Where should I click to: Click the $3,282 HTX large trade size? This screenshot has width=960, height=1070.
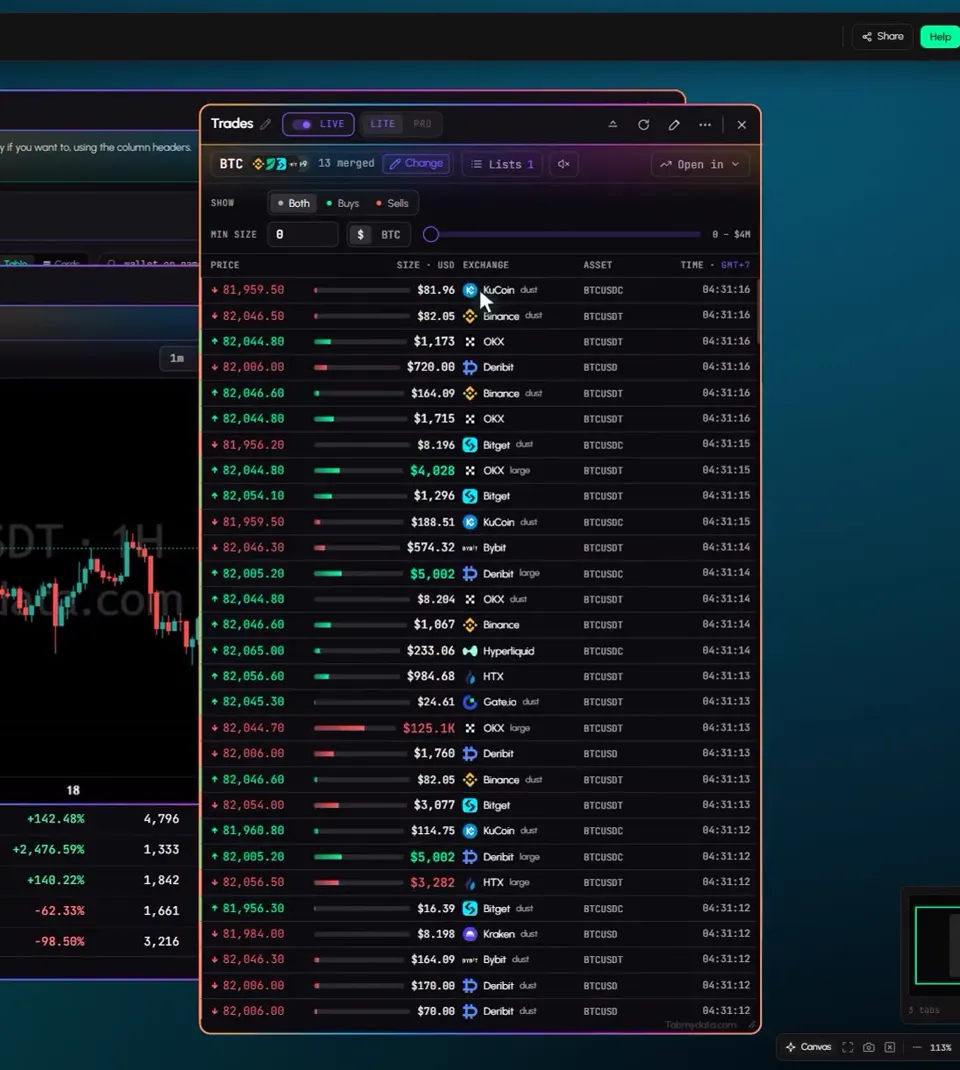[x=432, y=882]
